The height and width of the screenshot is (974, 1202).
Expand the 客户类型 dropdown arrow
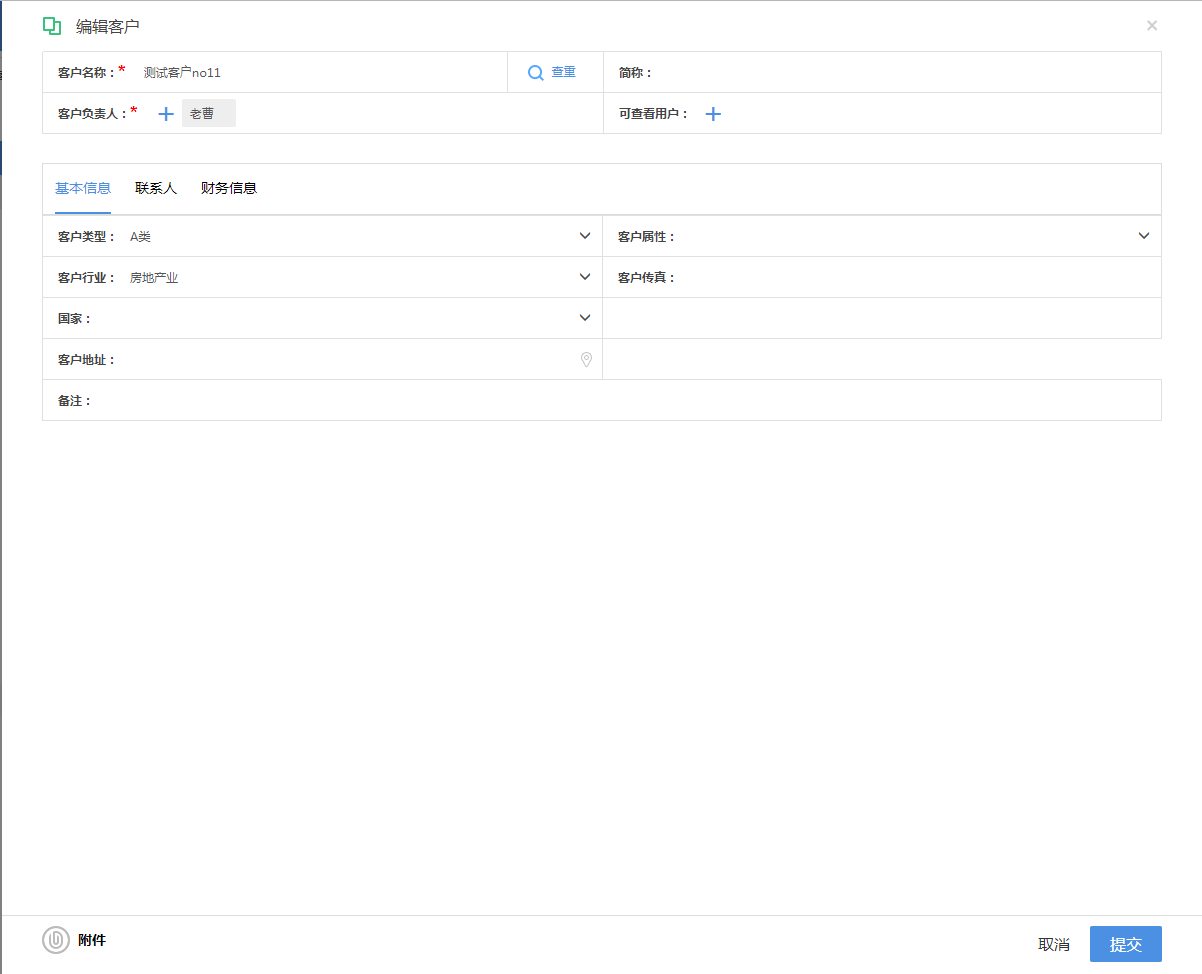(x=585, y=236)
